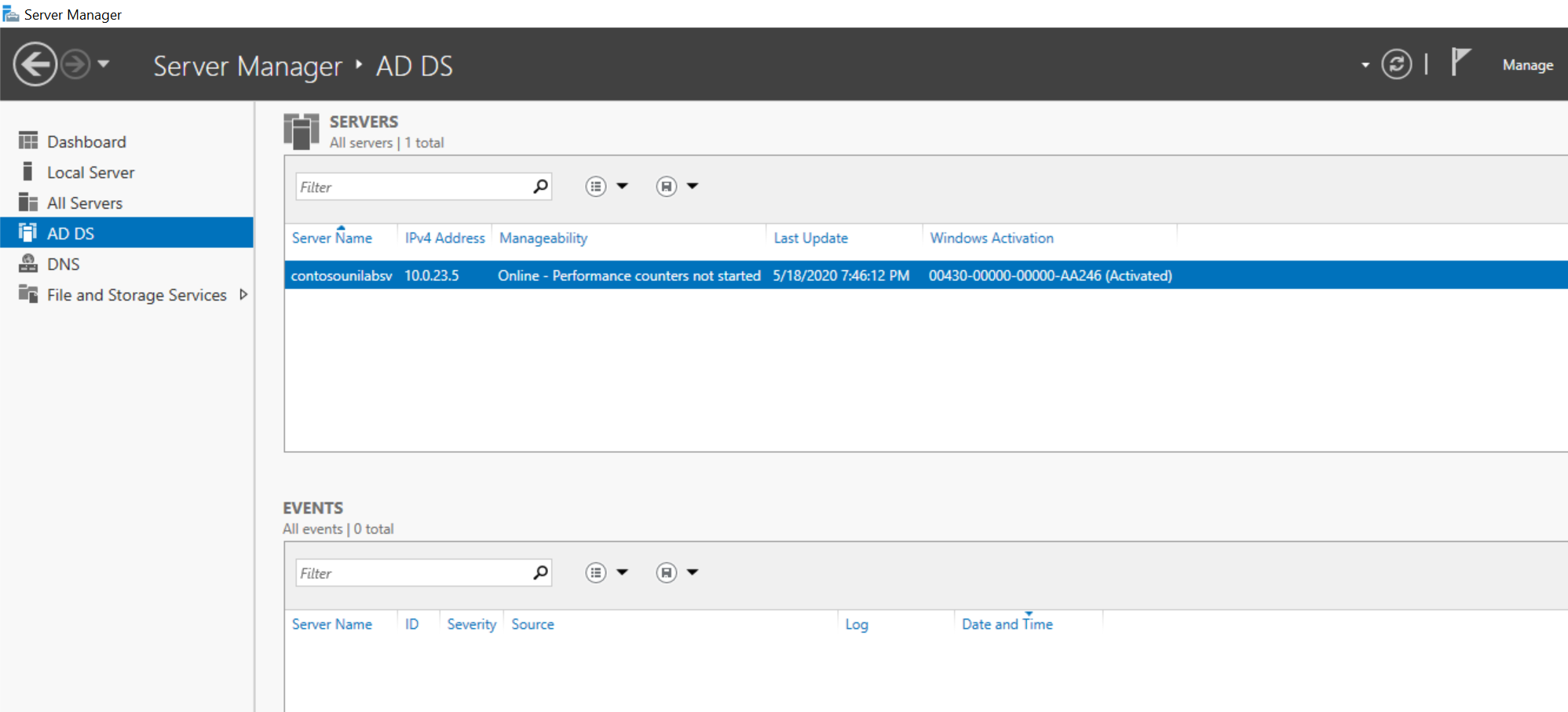
Task: Sort events by Date and Time
Action: [x=1007, y=624]
